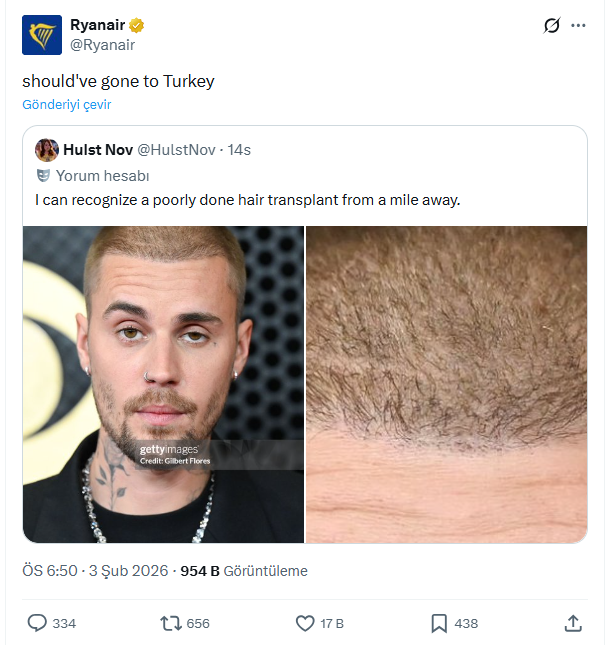The image size is (608, 645).
Task: Open the 954 B Görüntüleme view count
Action: (243, 571)
